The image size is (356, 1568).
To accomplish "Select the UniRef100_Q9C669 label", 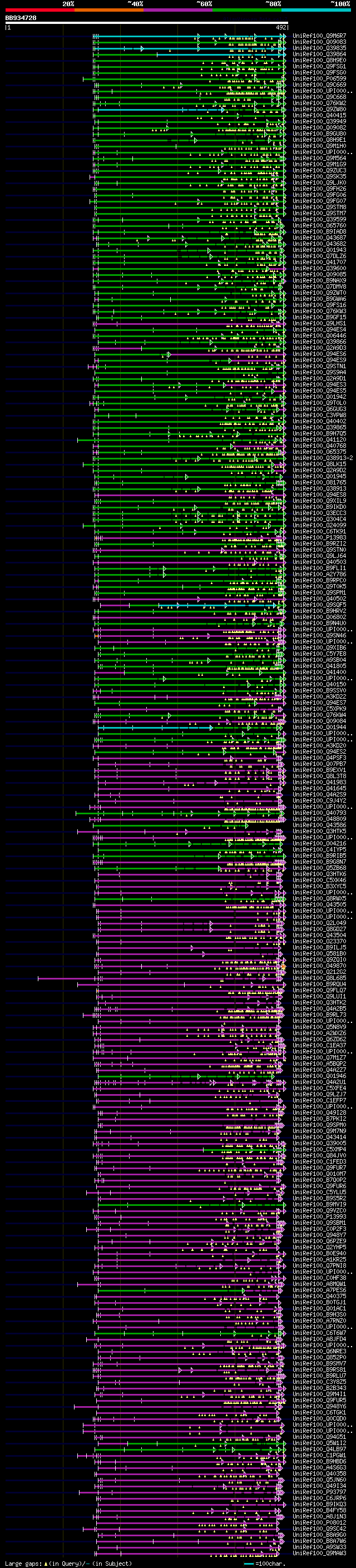I will [x=319, y=85].
